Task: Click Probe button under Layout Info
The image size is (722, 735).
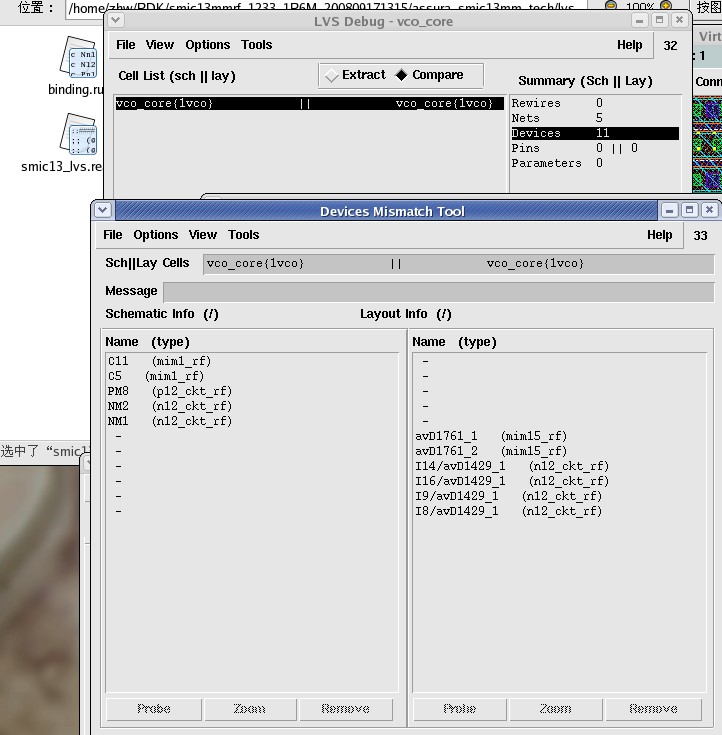Action: (x=460, y=709)
